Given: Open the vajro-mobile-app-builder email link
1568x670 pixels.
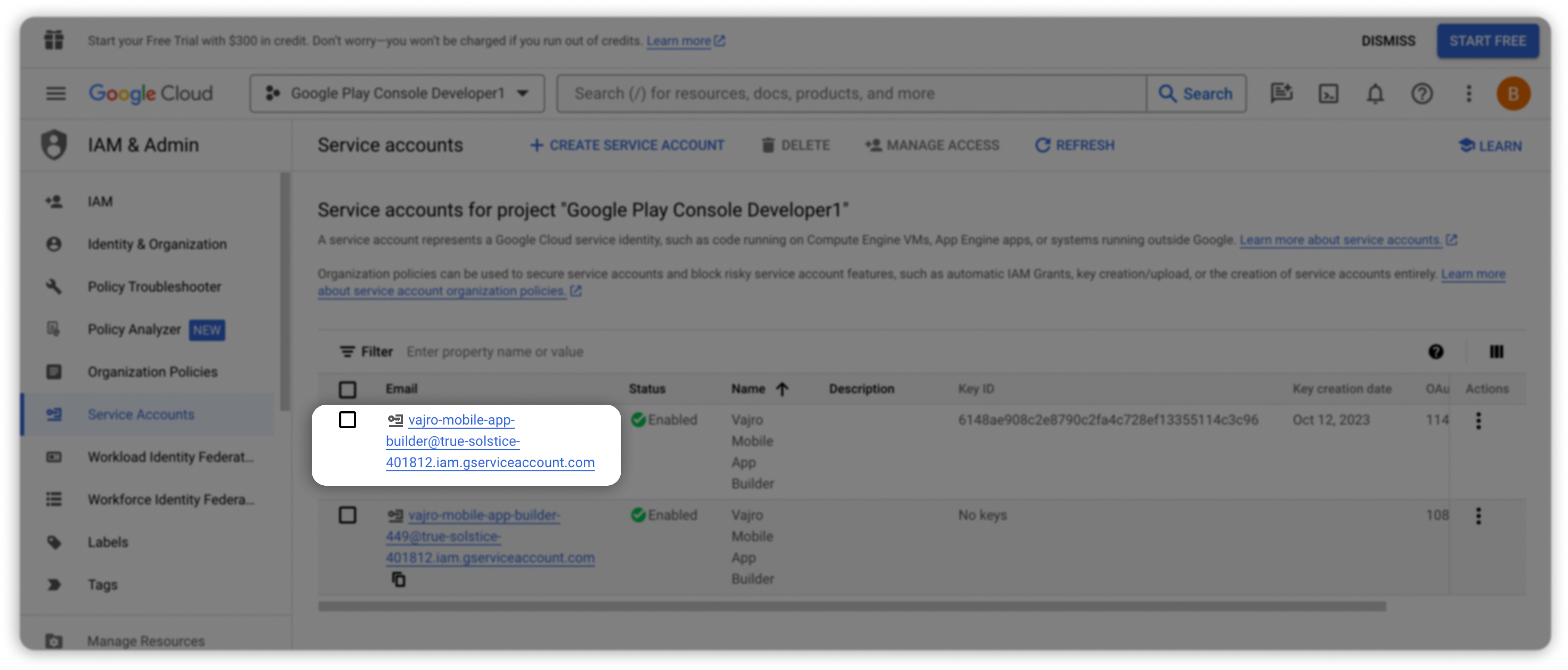Looking at the screenshot, I should (x=461, y=420).
